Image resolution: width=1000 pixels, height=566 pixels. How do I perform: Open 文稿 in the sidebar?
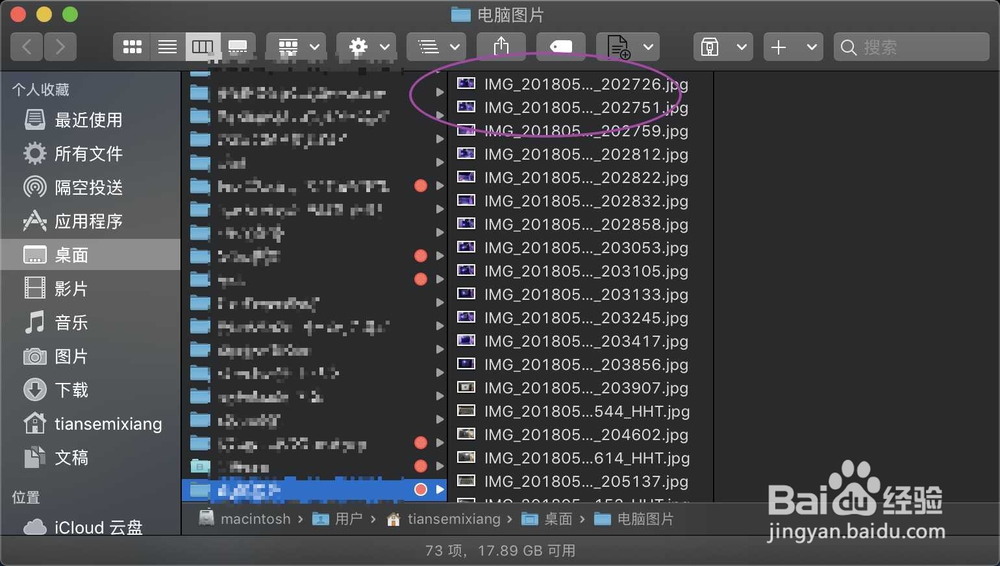point(90,458)
